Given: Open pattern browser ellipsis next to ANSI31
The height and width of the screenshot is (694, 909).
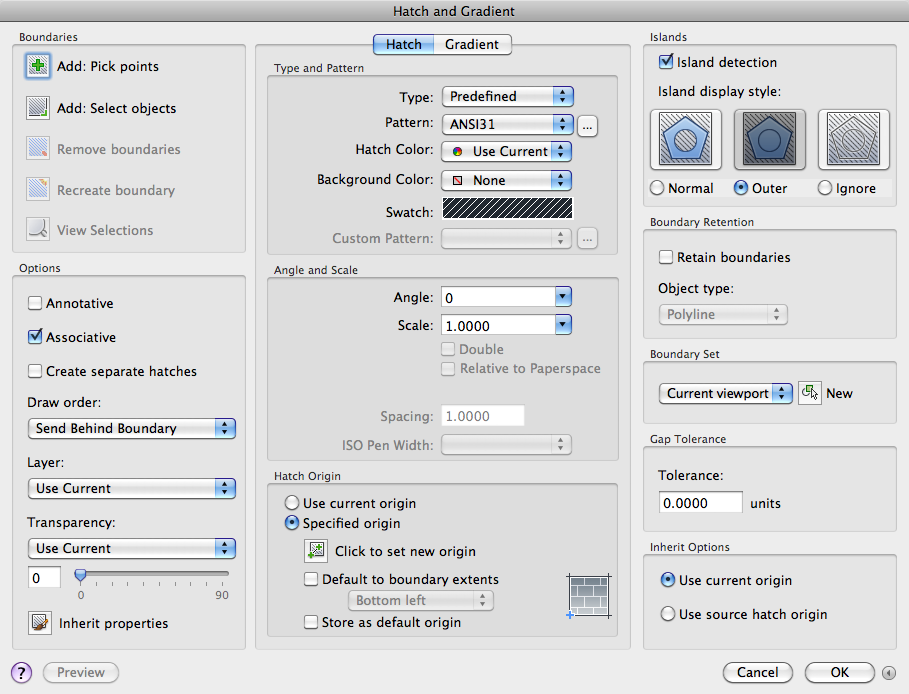Looking at the screenshot, I should 587,126.
